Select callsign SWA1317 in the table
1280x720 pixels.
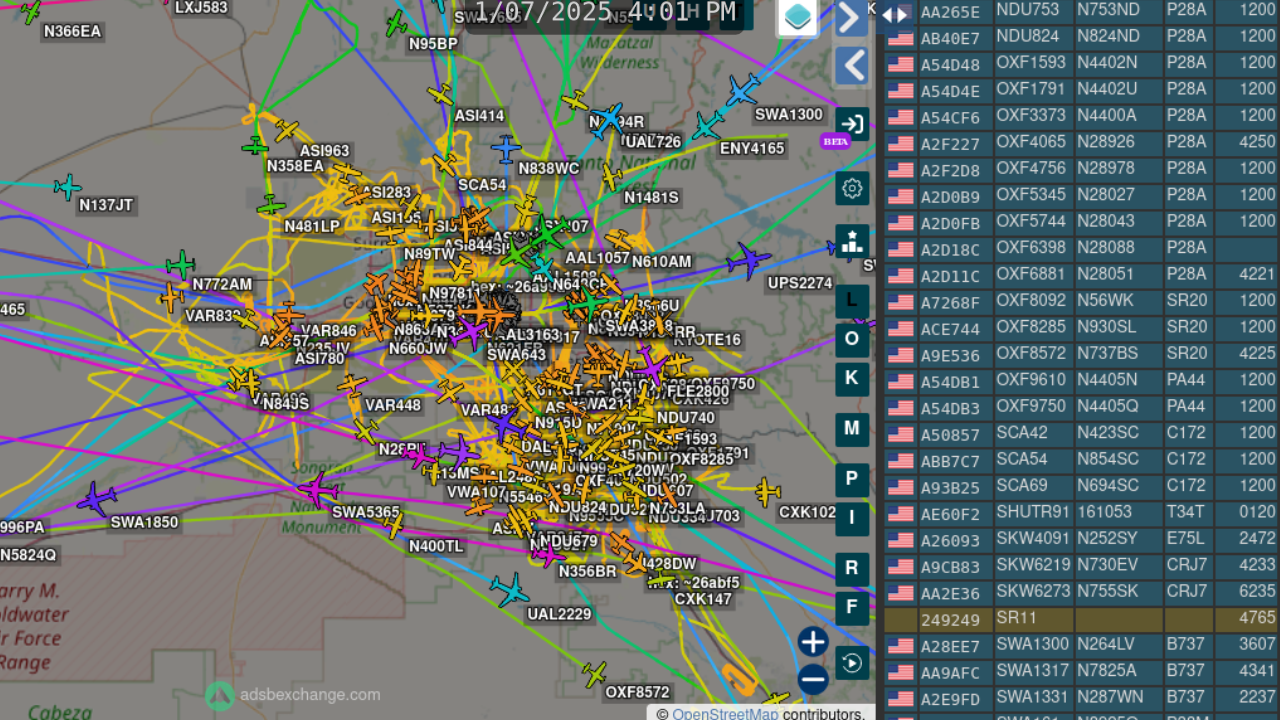point(1033,671)
